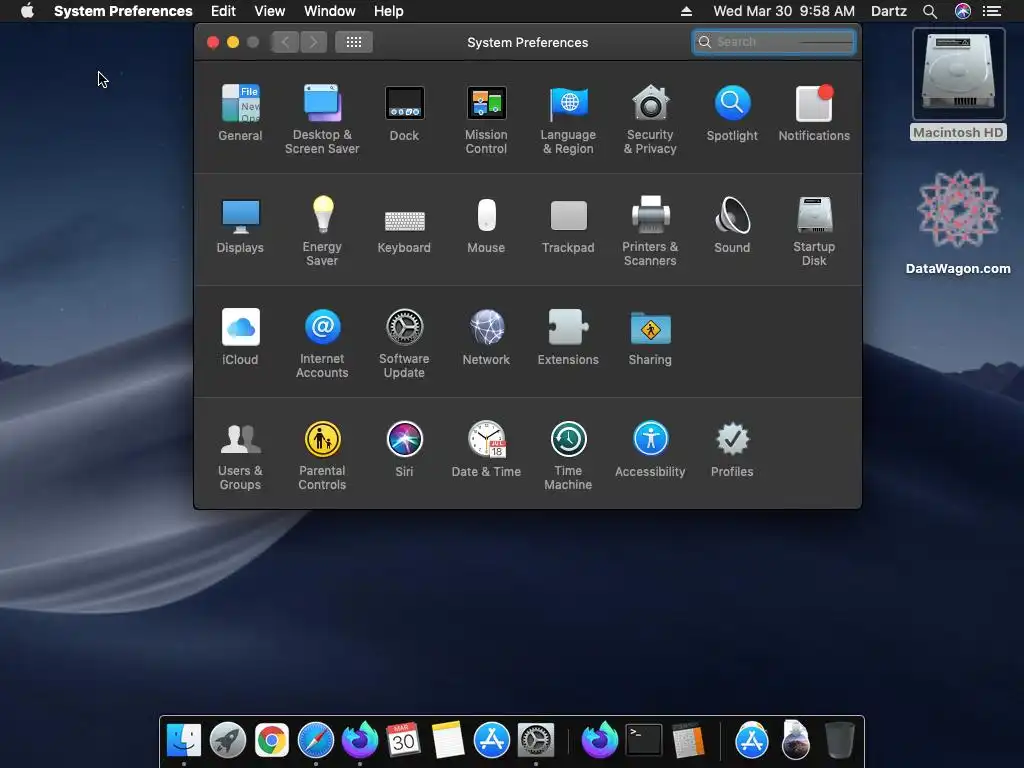The image size is (1024, 768).
Task: Open Users & Groups preferences
Action: point(240,455)
